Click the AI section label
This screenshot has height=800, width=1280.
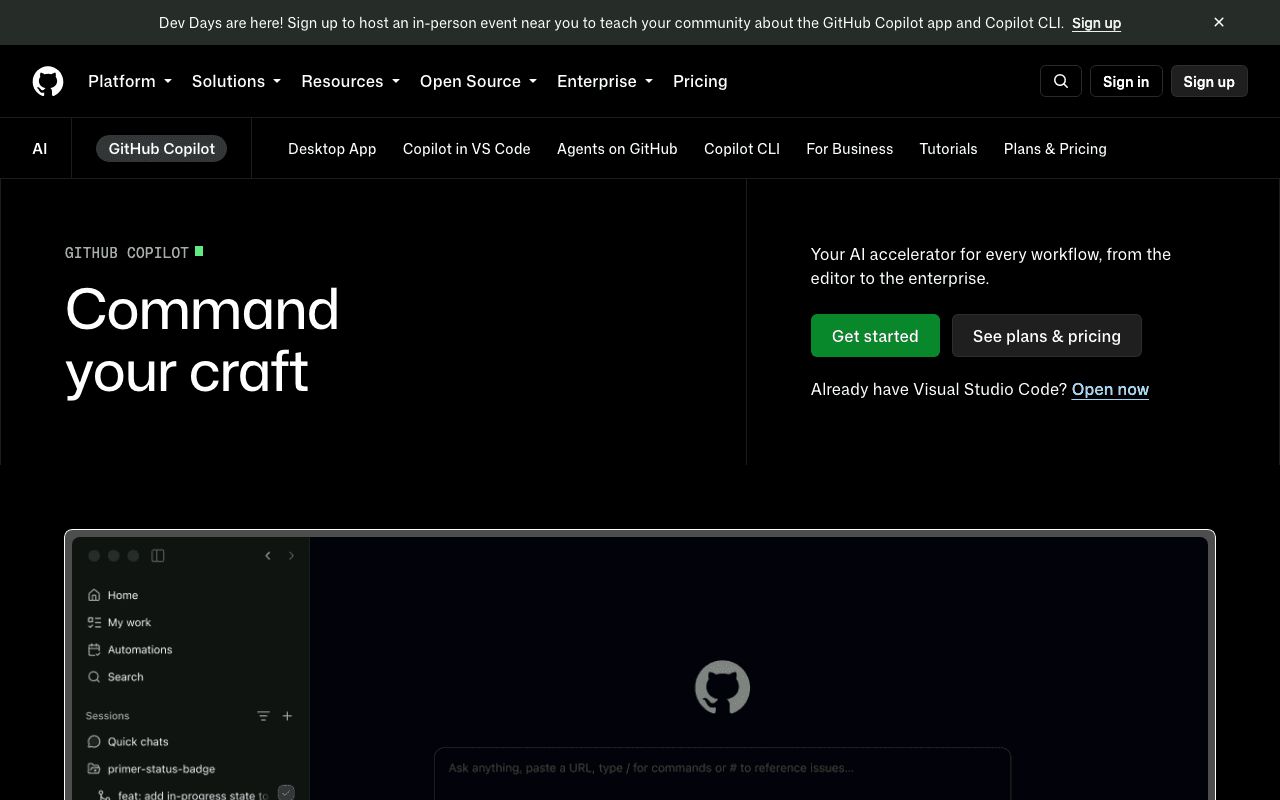pyautogui.click(x=40, y=149)
